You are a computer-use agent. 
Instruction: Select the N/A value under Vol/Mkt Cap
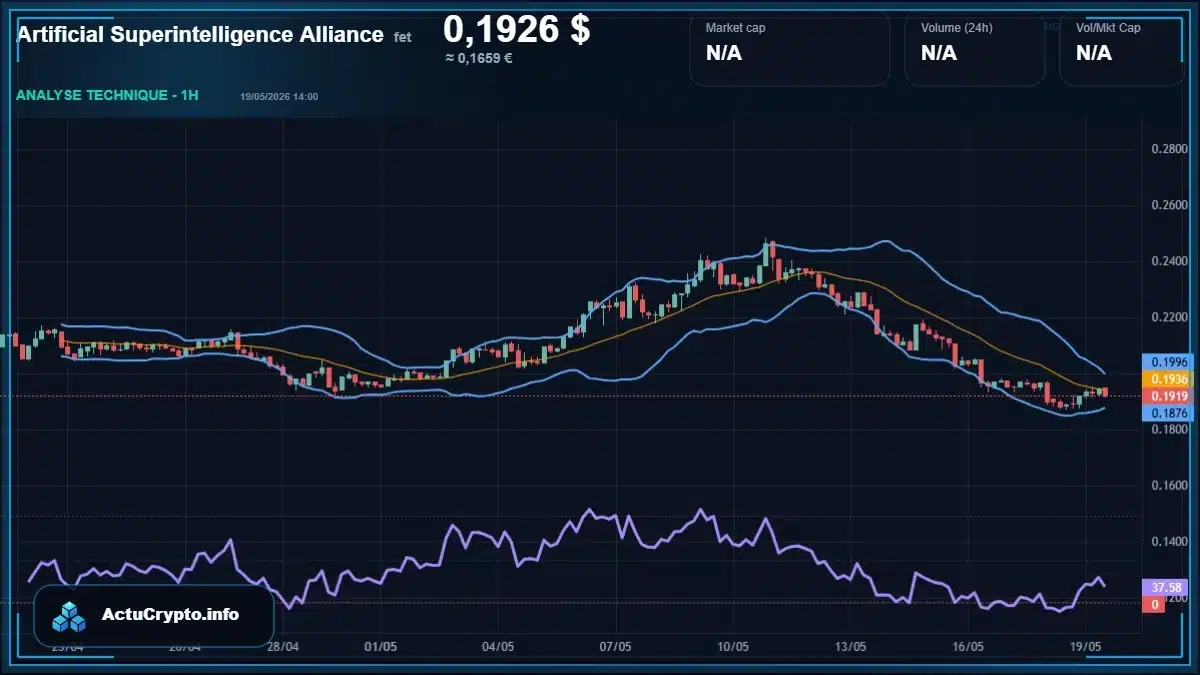(1094, 53)
